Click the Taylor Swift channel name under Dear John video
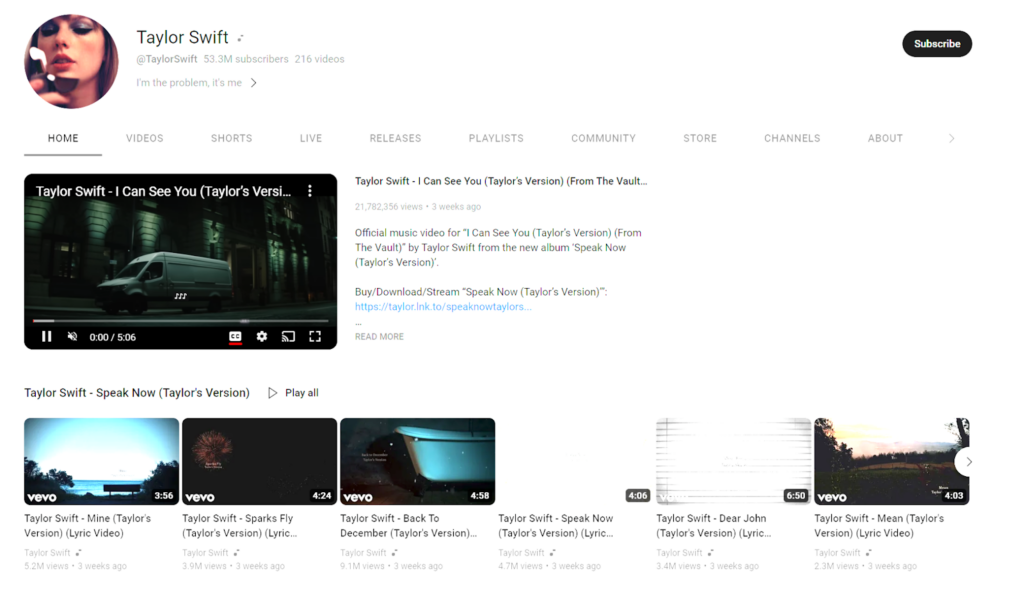 679,553
